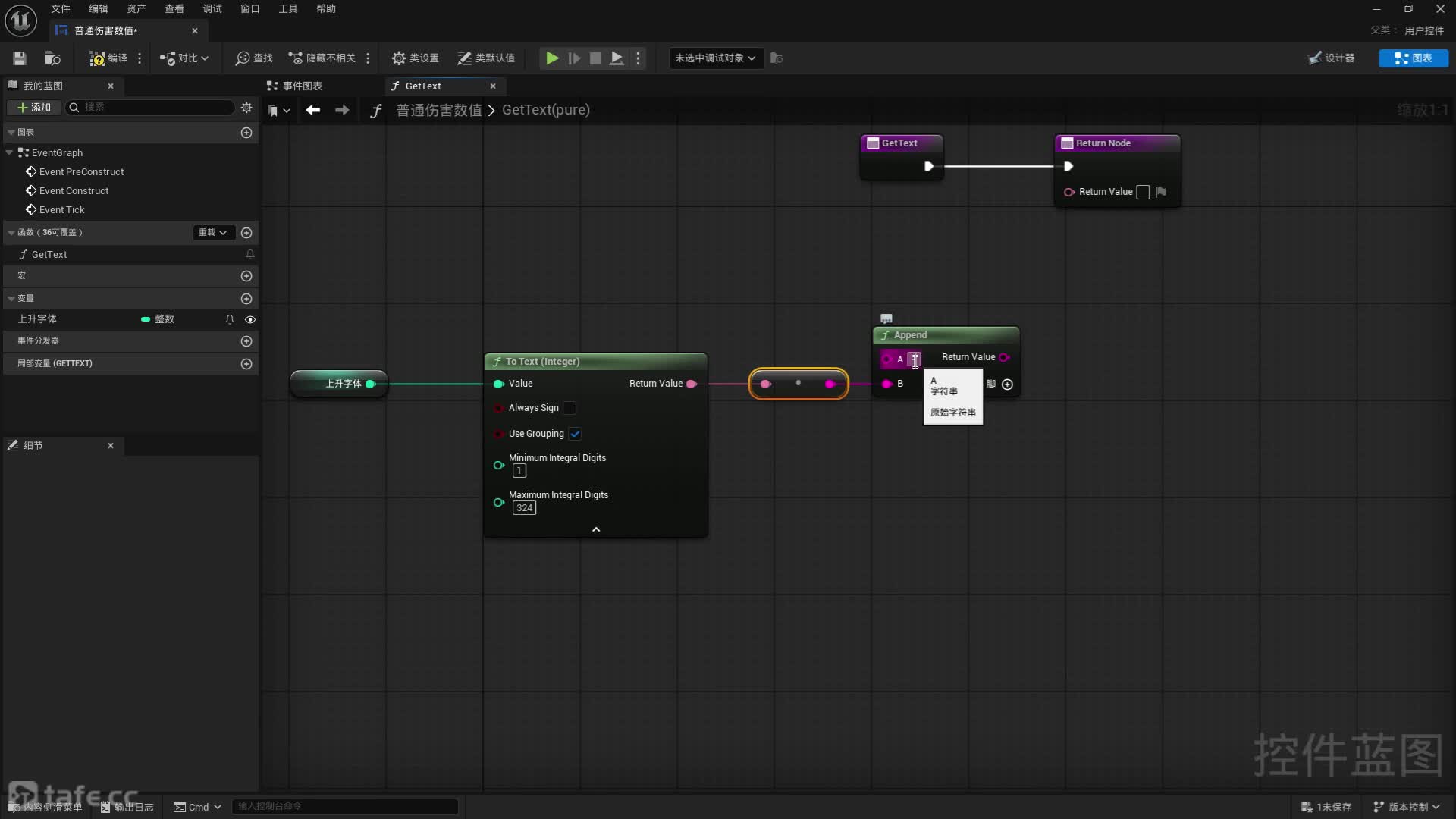Toggle the Always Sign checkbox
Viewport: 1456px width, 819px height.
(570, 408)
